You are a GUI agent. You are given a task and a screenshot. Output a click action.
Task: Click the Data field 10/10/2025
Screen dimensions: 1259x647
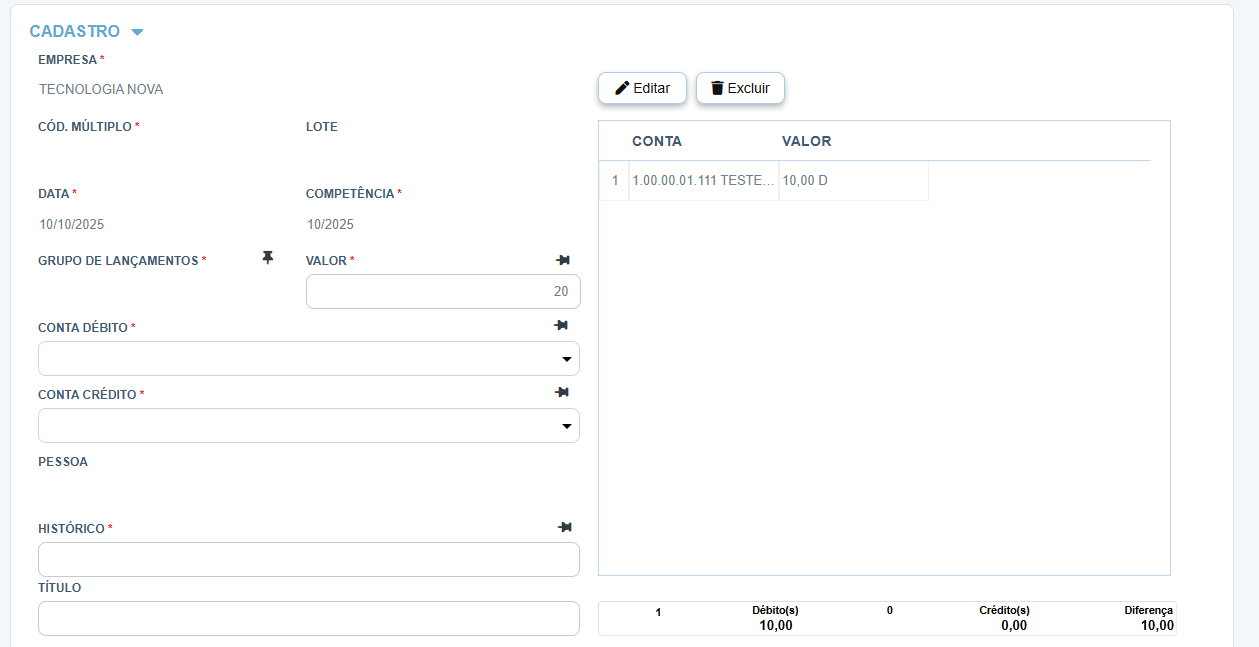pos(71,224)
